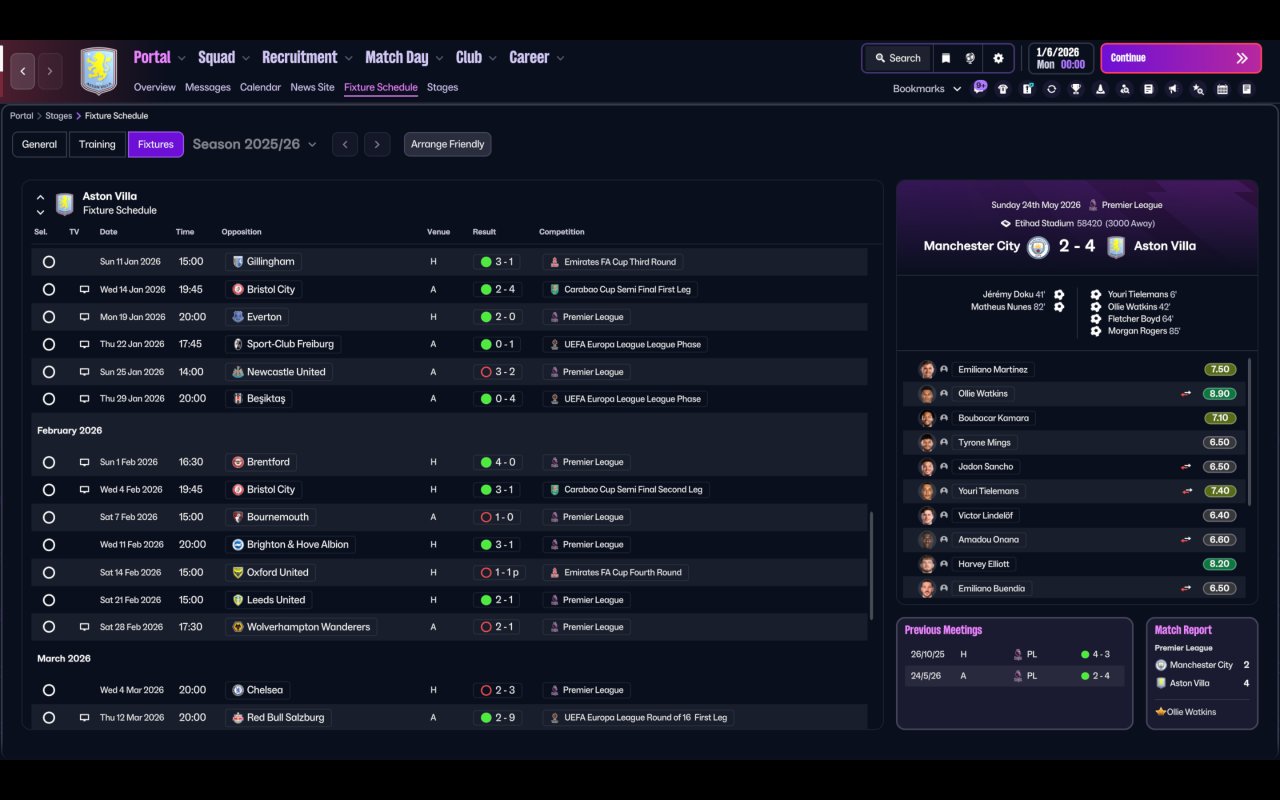The height and width of the screenshot is (800, 1280).
Task: Switch to the Messages tab
Action: click(x=208, y=87)
